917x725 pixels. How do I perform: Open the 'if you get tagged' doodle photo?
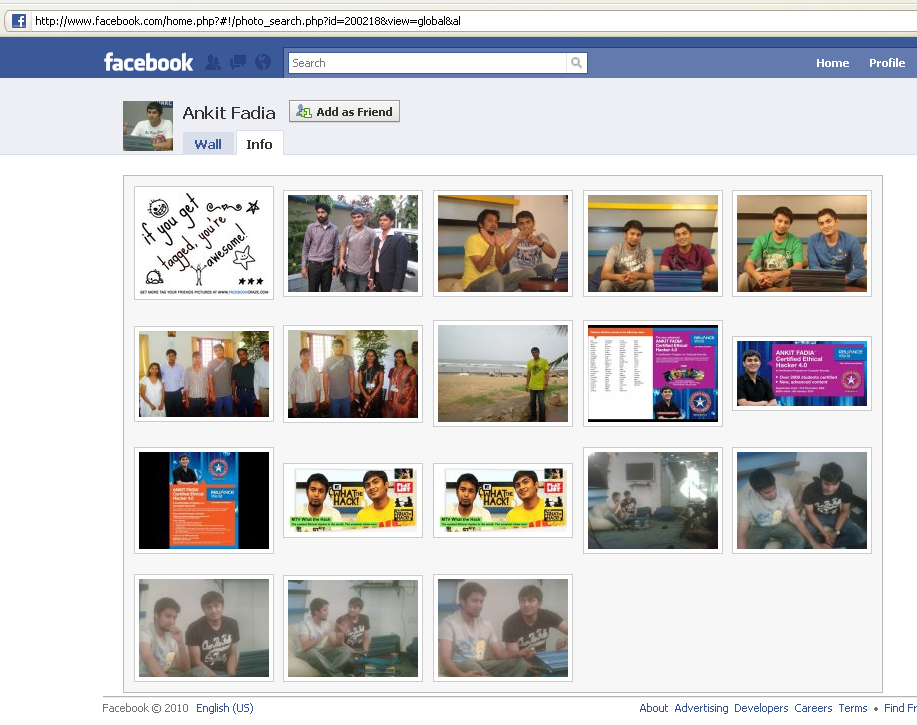coord(204,243)
